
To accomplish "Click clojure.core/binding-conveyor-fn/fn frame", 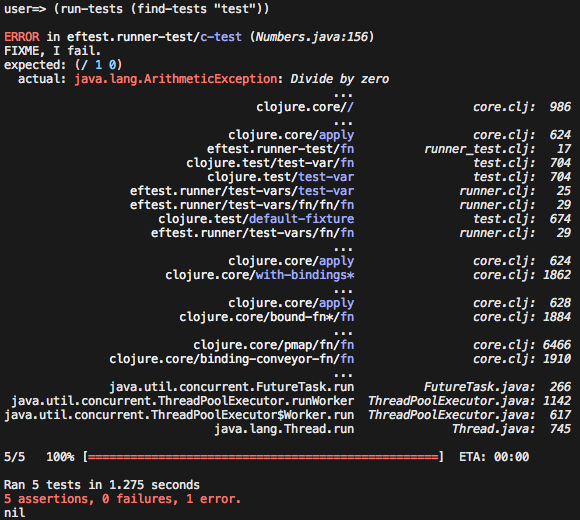I will pos(232,359).
